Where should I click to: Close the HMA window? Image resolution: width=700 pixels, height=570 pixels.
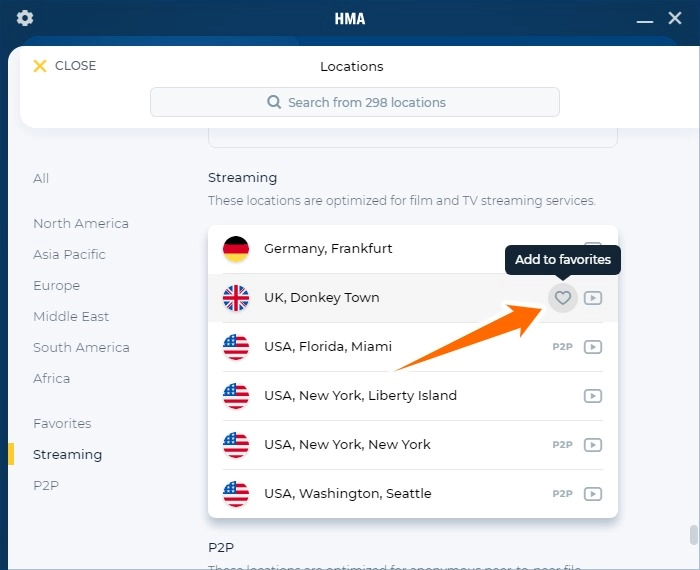pyautogui.click(x=675, y=18)
